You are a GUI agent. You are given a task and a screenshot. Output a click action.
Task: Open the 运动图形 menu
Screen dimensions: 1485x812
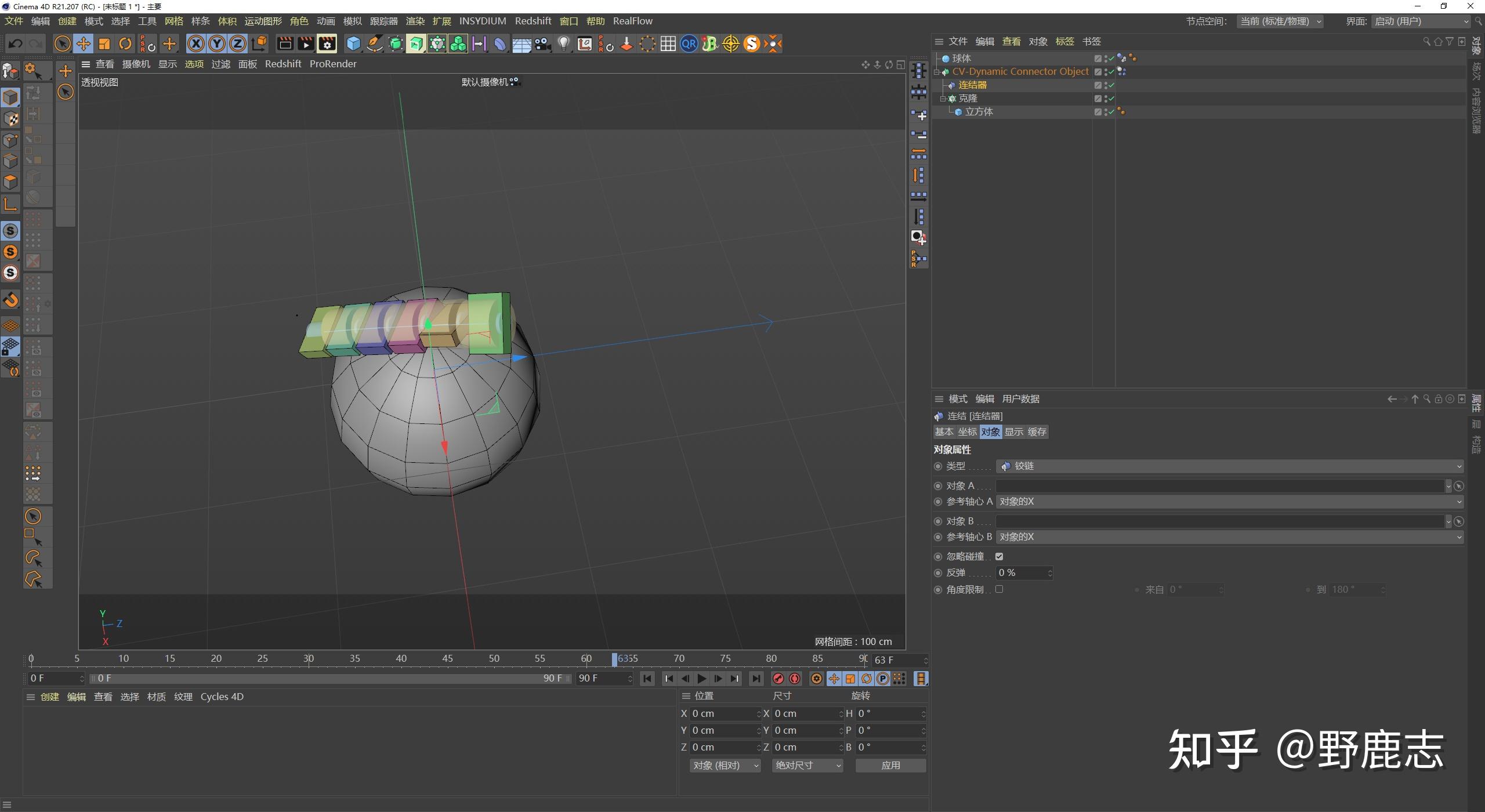pyautogui.click(x=263, y=21)
